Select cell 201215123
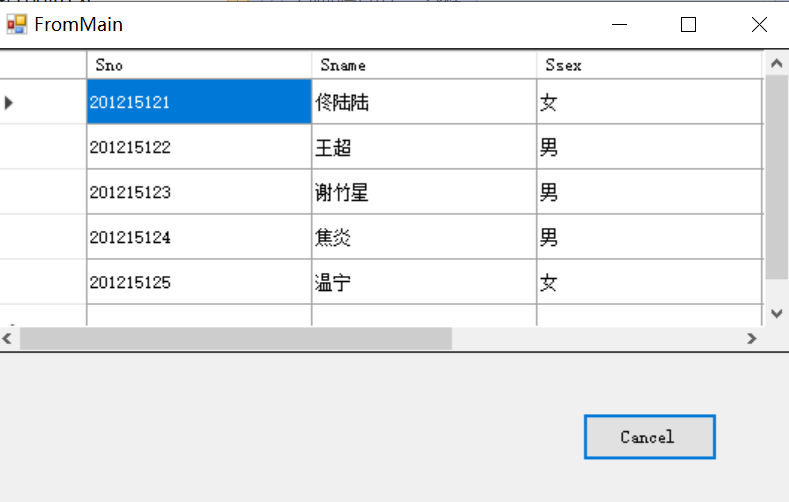This screenshot has width=789, height=502. [199, 192]
